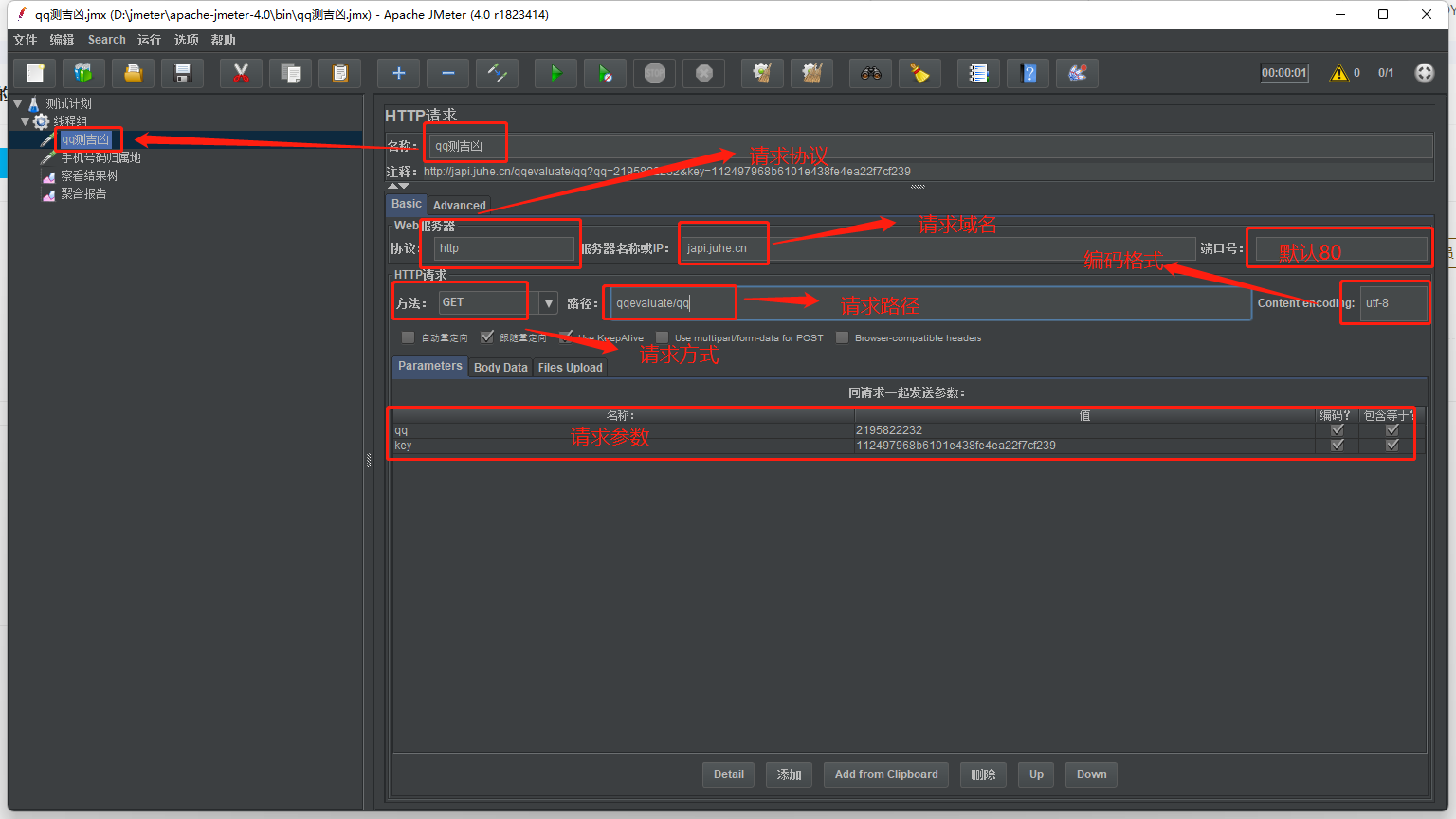This screenshot has height=819, width=1456.
Task: Toggle 编码 checkbox in the key row
Action: (x=1337, y=446)
